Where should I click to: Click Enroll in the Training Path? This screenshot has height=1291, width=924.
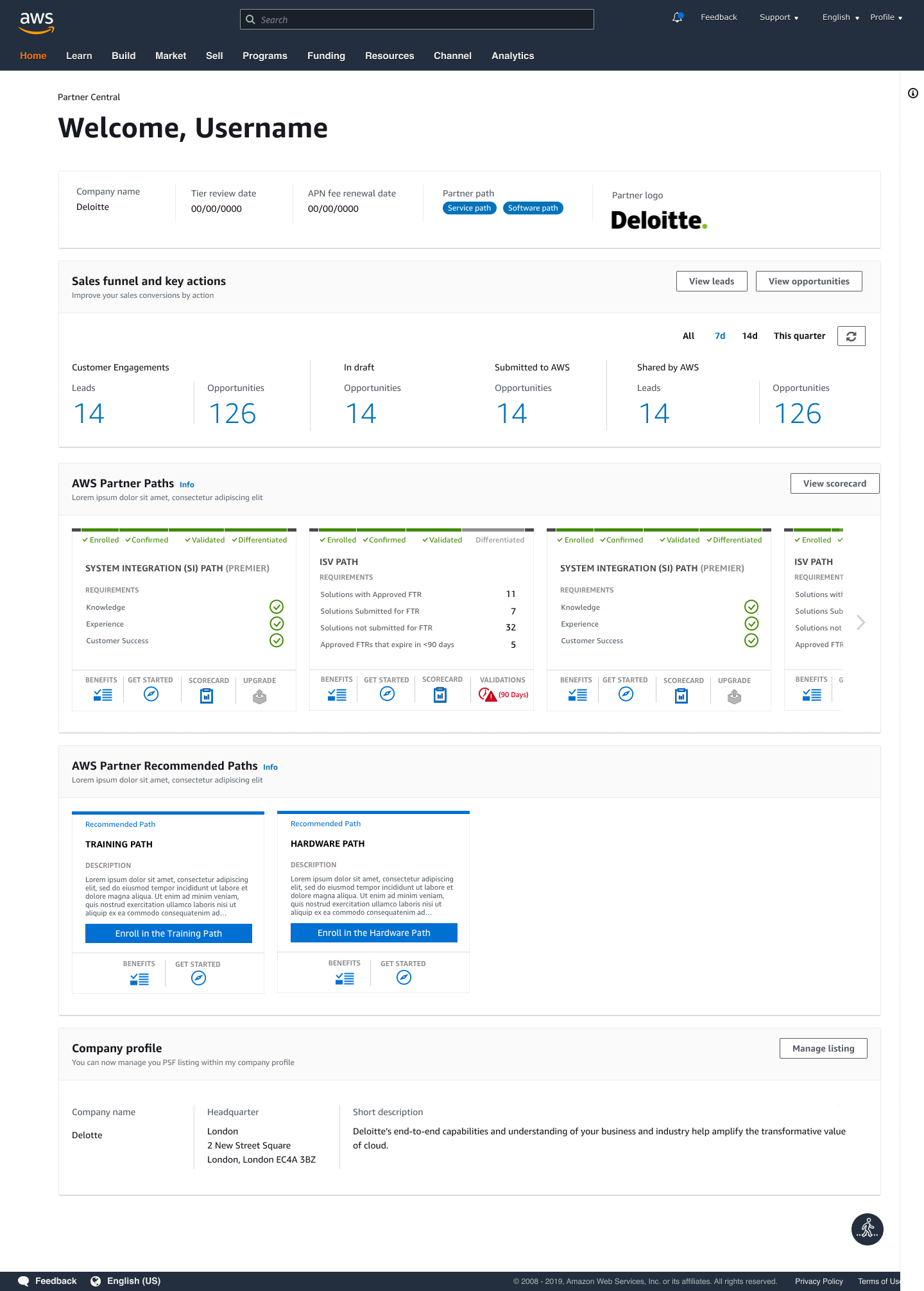pyautogui.click(x=169, y=933)
